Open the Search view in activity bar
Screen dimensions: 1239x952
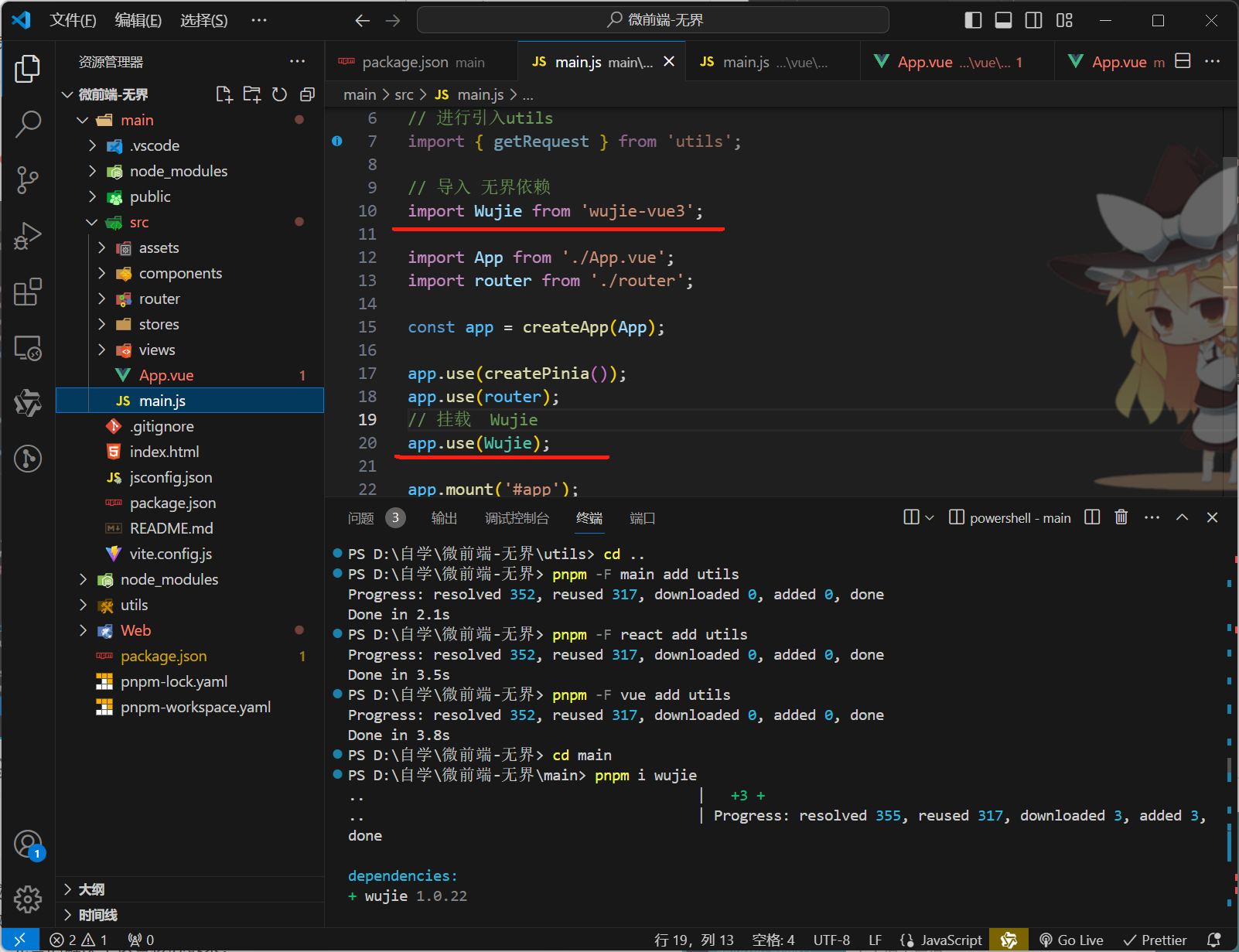pos(28,124)
